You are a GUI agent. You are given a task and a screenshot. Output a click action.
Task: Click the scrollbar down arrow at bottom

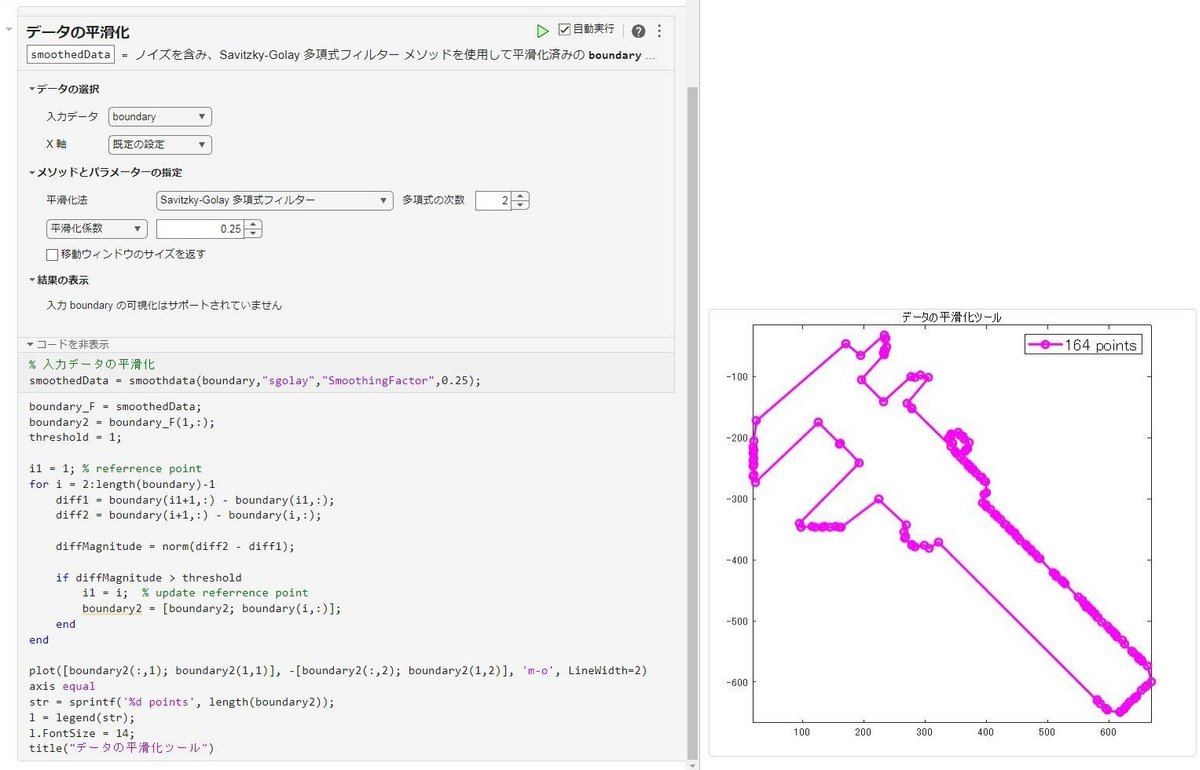click(x=692, y=764)
